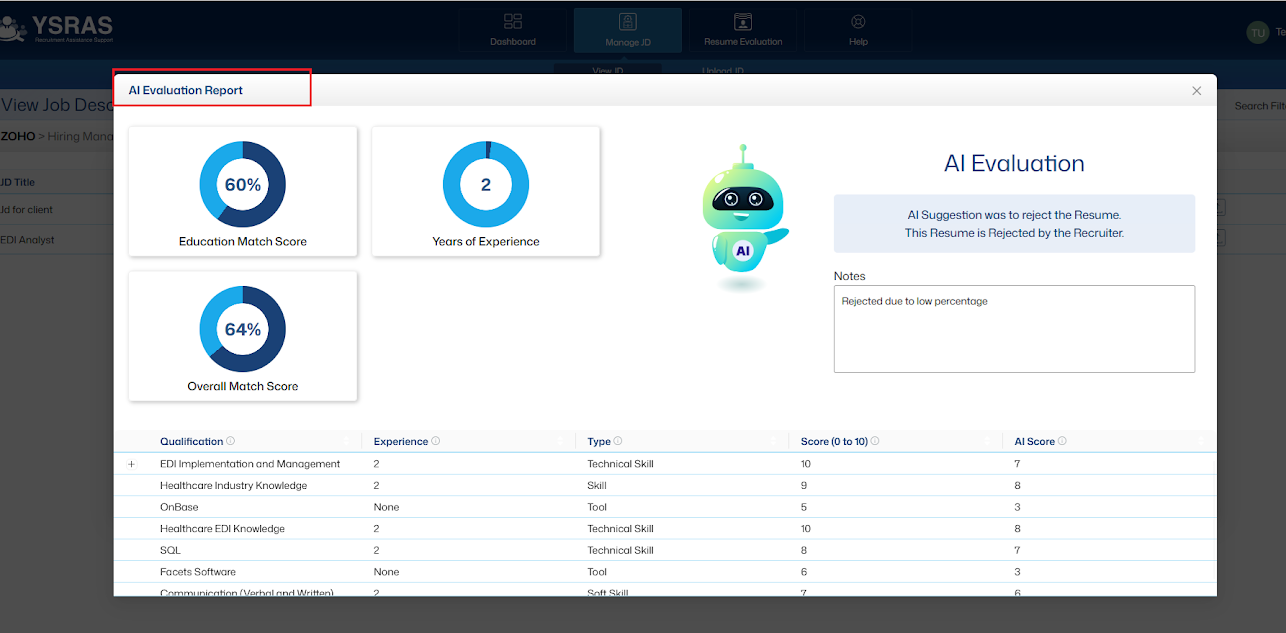Click the Help lifebuoy icon
This screenshot has width=1286, height=633.
click(x=858, y=22)
